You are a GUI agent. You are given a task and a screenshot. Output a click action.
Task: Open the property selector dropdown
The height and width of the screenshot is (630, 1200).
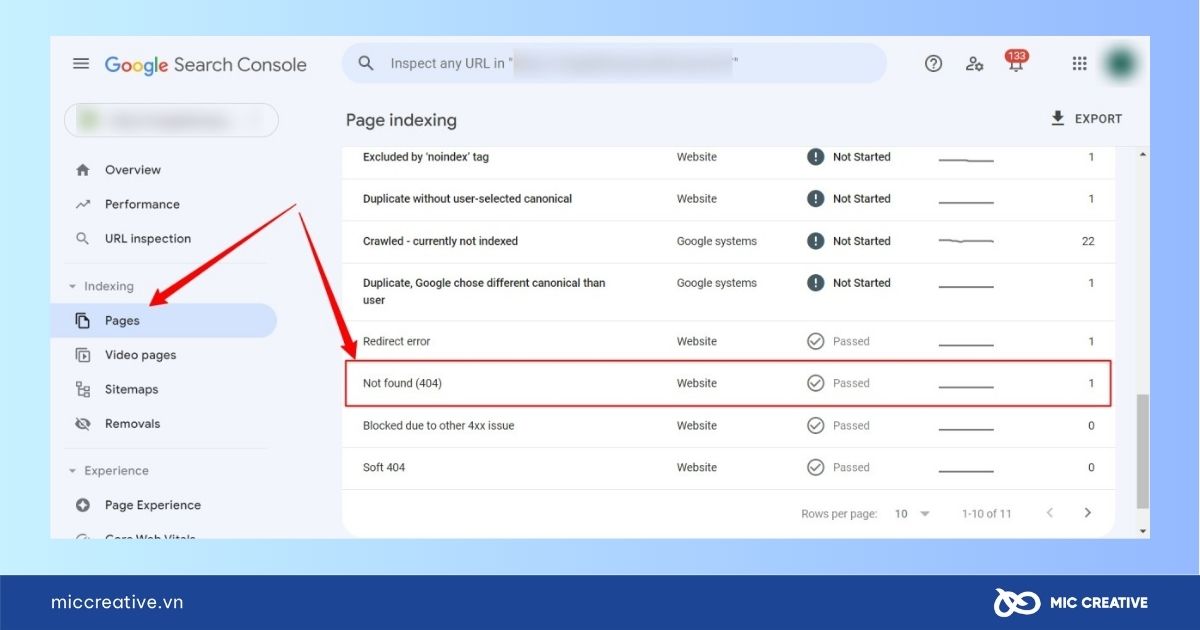(171, 120)
